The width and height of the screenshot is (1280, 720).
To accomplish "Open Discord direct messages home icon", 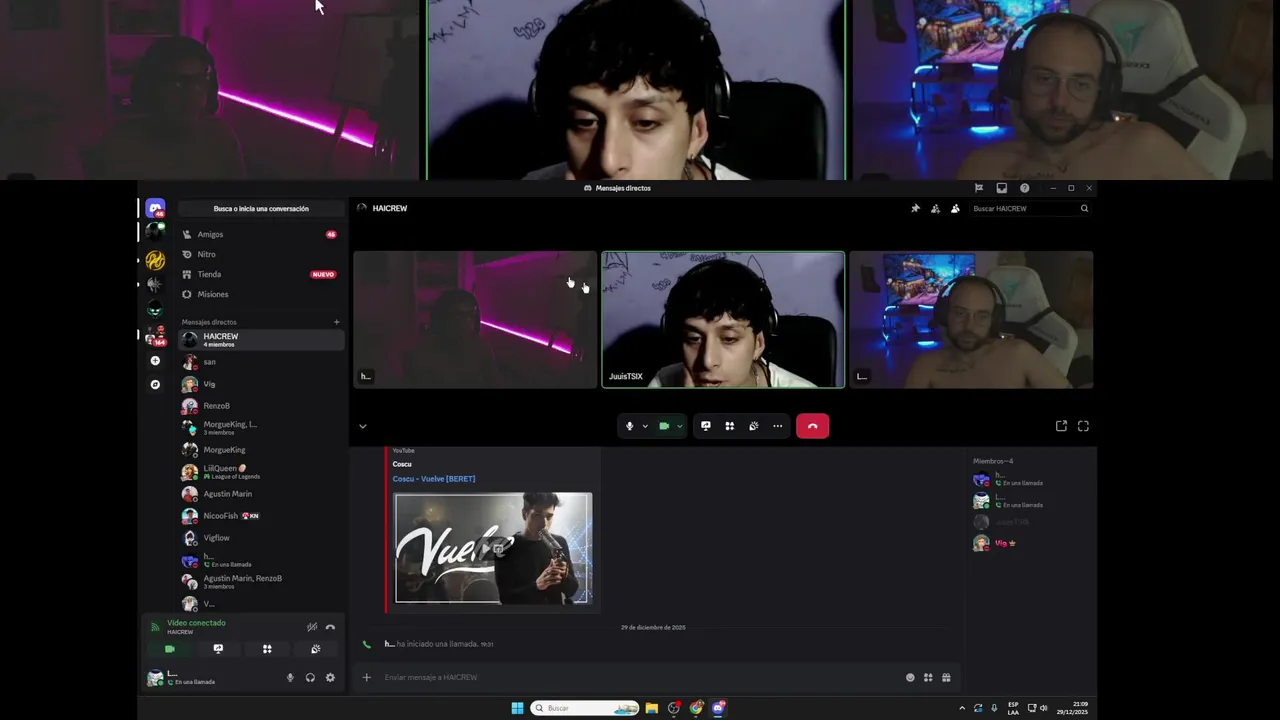I will pyautogui.click(x=155, y=208).
